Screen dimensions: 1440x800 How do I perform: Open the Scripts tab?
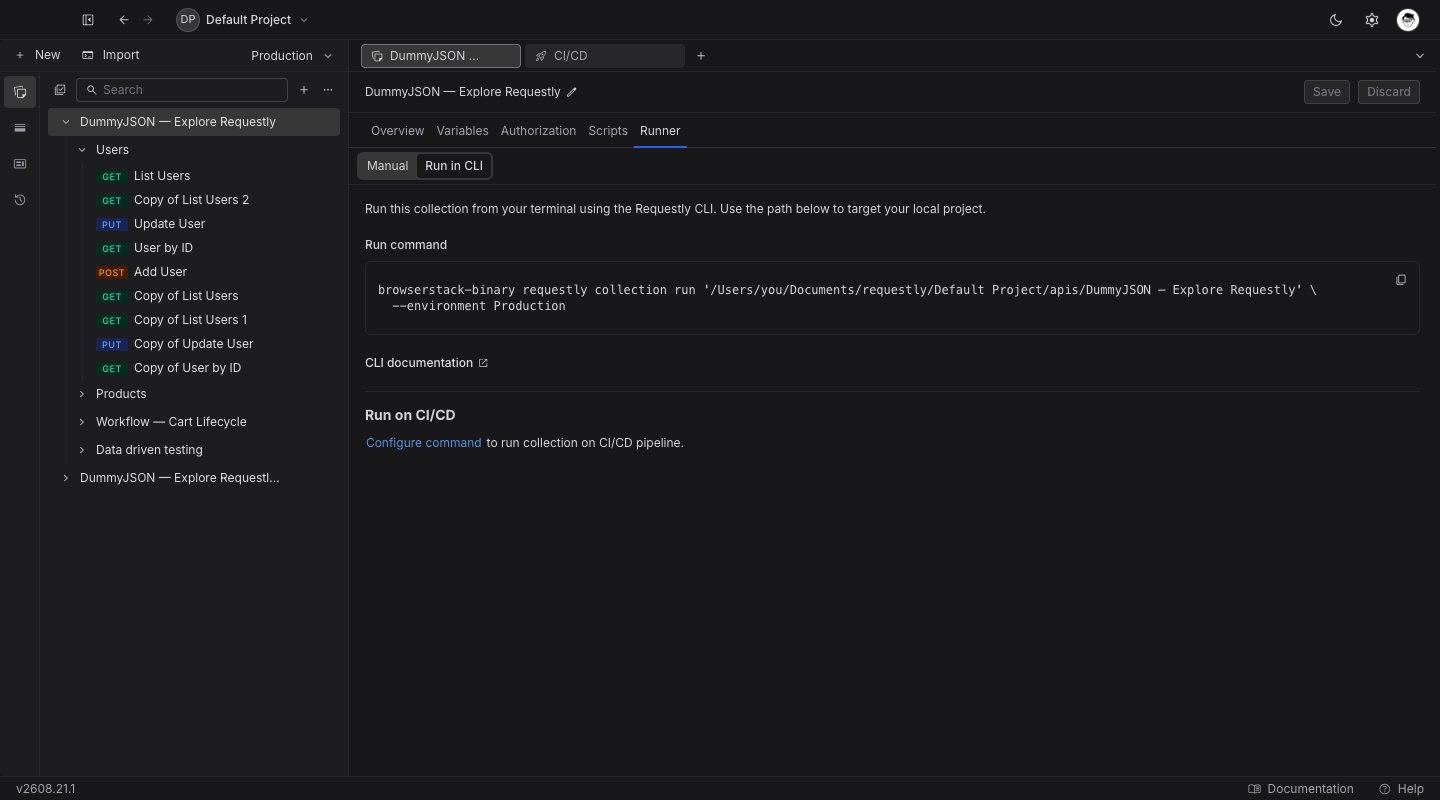click(608, 131)
